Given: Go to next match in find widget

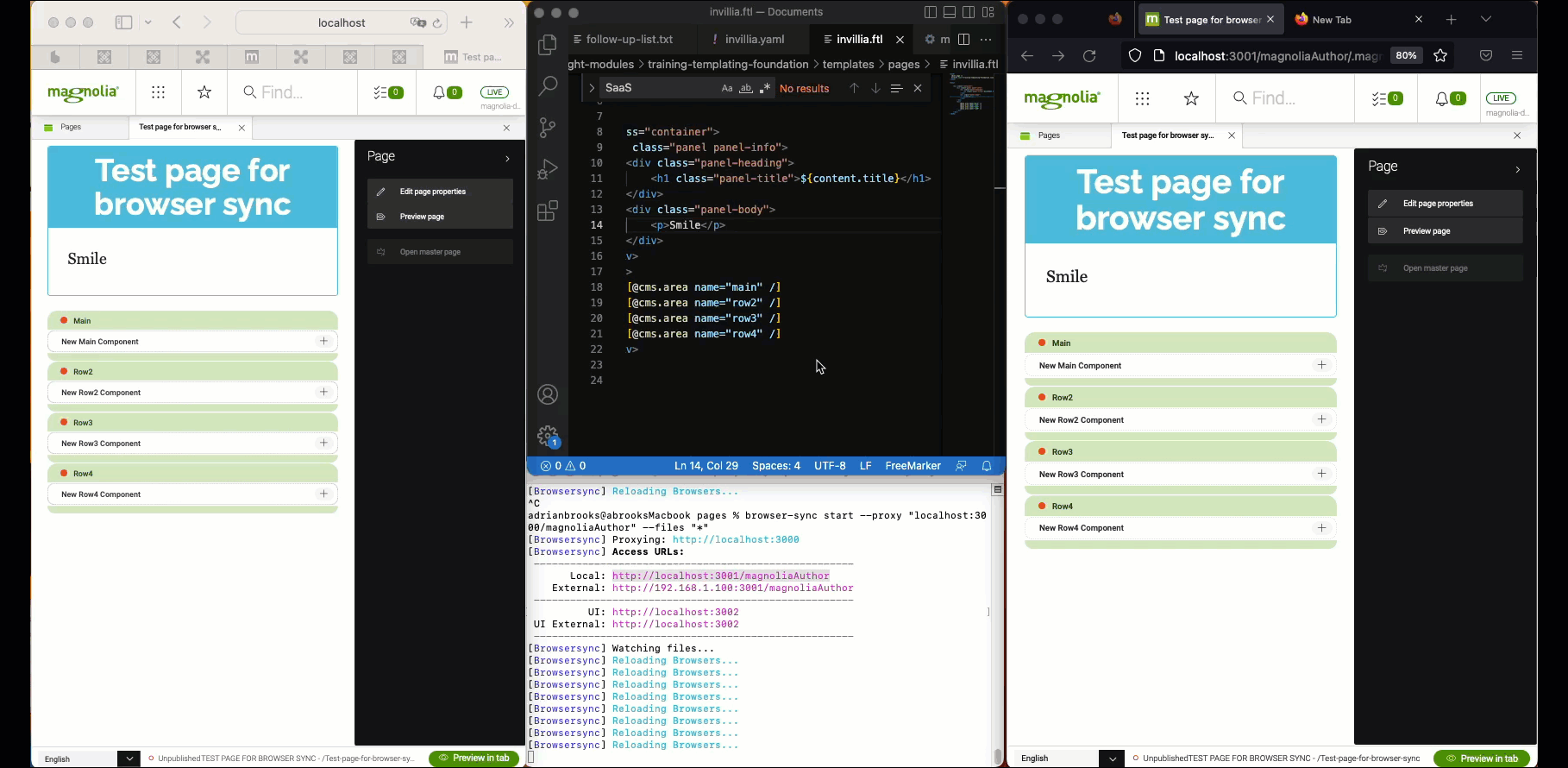Looking at the screenshot, I should (875, 88).
